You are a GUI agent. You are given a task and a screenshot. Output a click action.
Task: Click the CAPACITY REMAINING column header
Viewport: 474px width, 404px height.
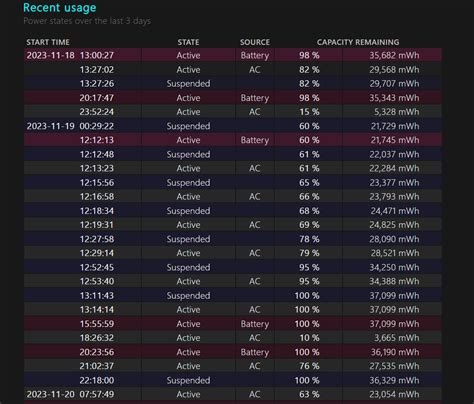click(x=358, y=42)
